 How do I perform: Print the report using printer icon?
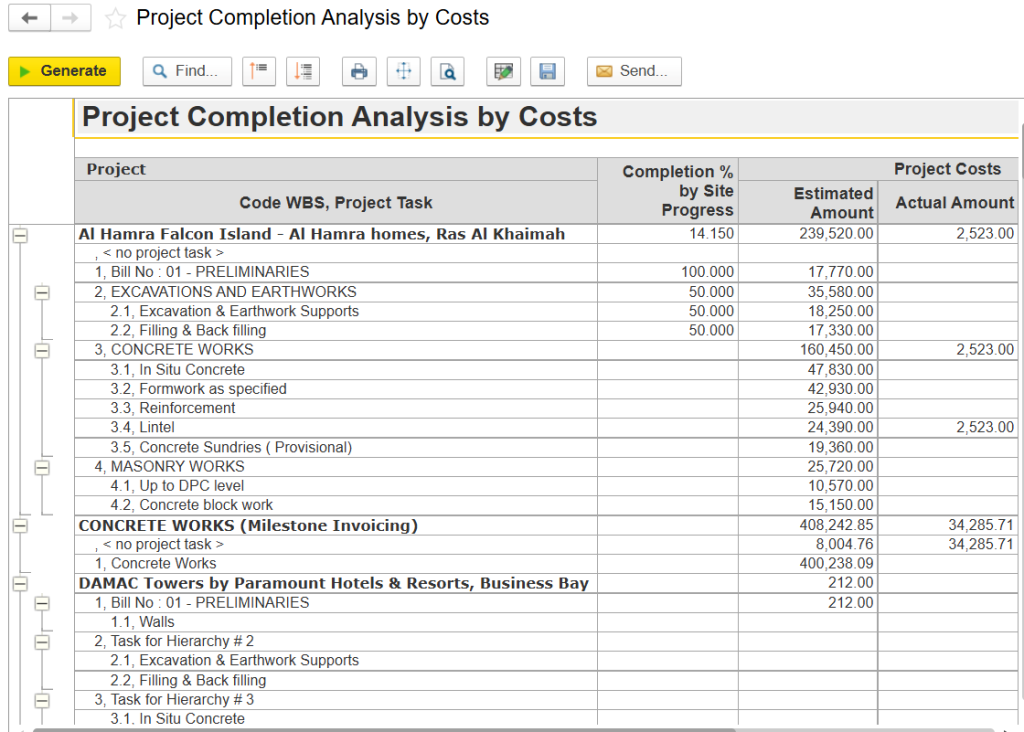(359, 71)
